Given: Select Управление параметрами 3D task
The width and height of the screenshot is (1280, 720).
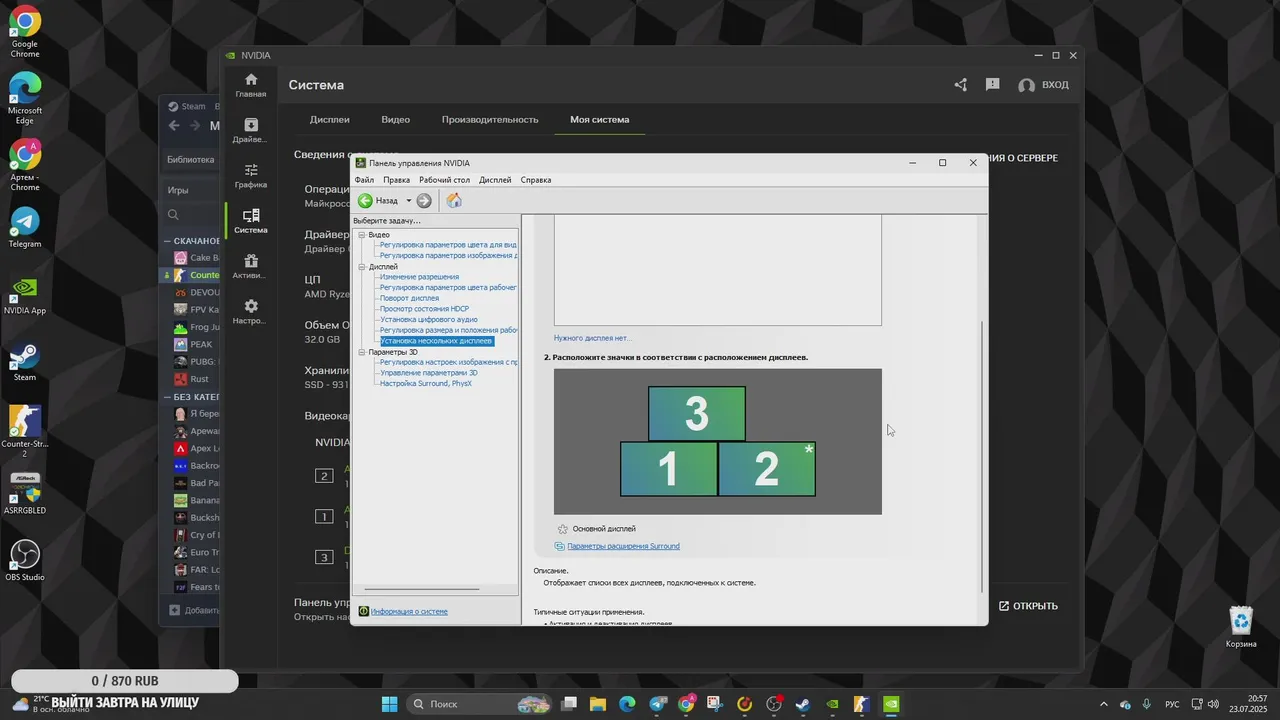Looking at the screenshot, I should [428, 373].
